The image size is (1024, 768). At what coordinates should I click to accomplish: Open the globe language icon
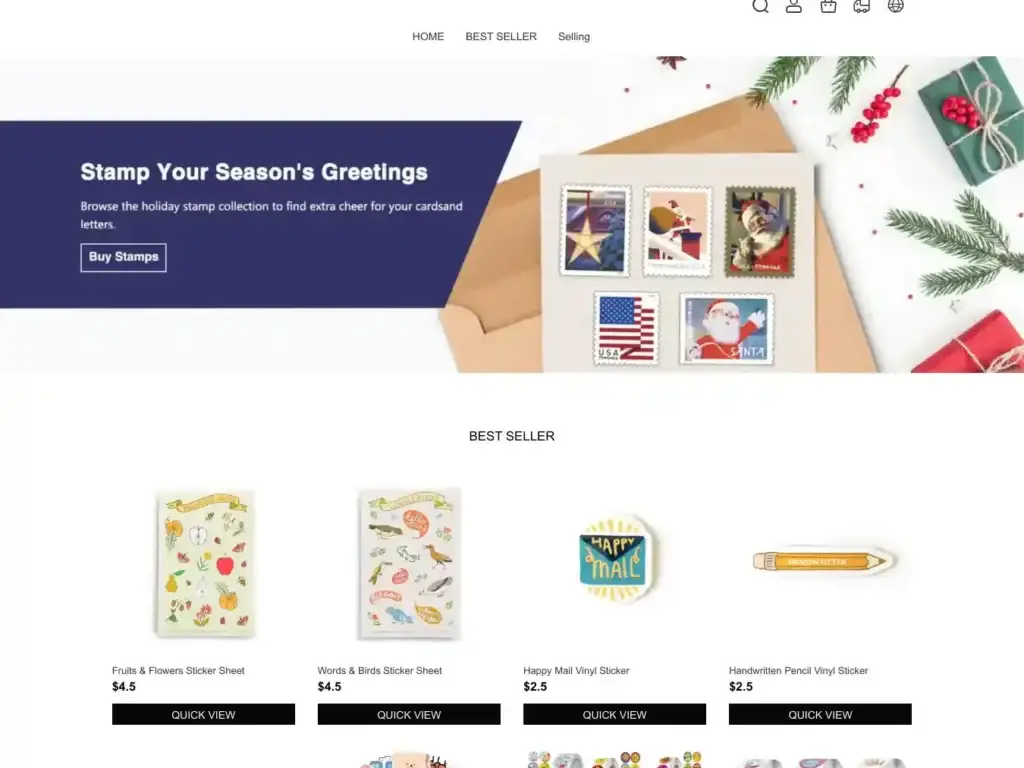(895, 6)
